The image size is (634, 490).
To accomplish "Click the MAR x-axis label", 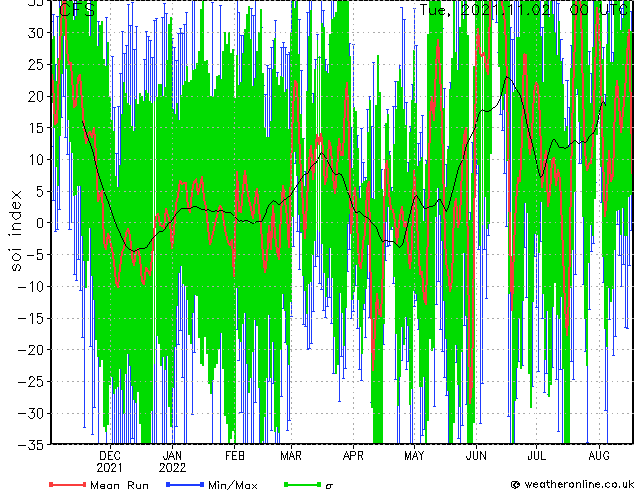I will click(291, 456).
